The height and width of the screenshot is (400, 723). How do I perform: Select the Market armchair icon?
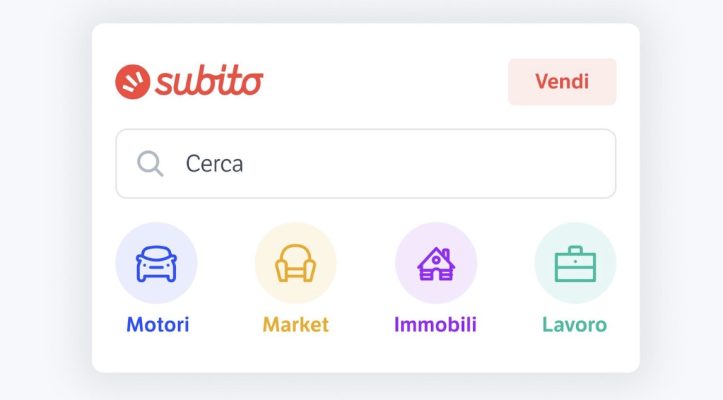point(296,264)
